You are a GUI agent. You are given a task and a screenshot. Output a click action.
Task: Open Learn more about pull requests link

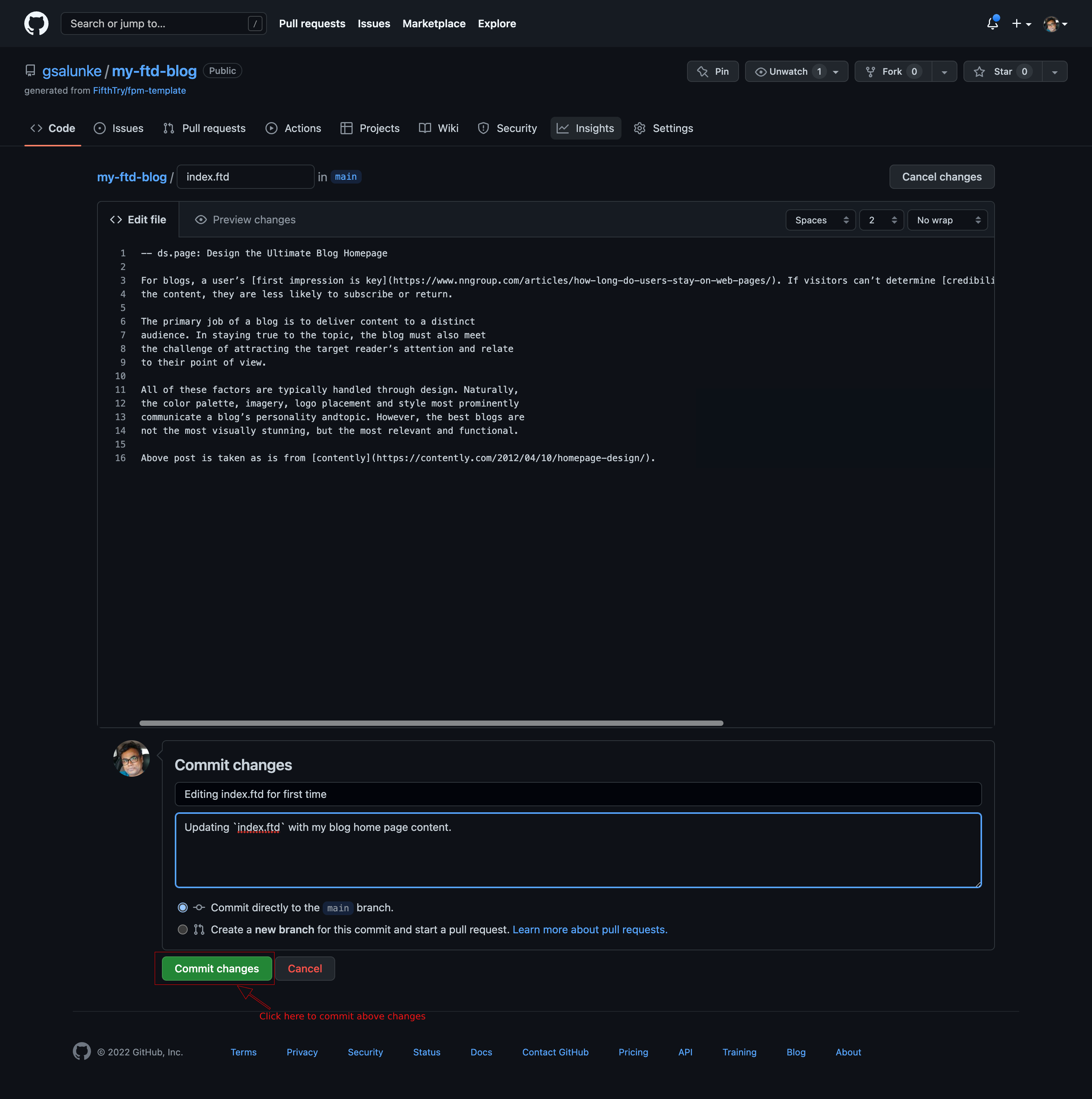point(590,929)
